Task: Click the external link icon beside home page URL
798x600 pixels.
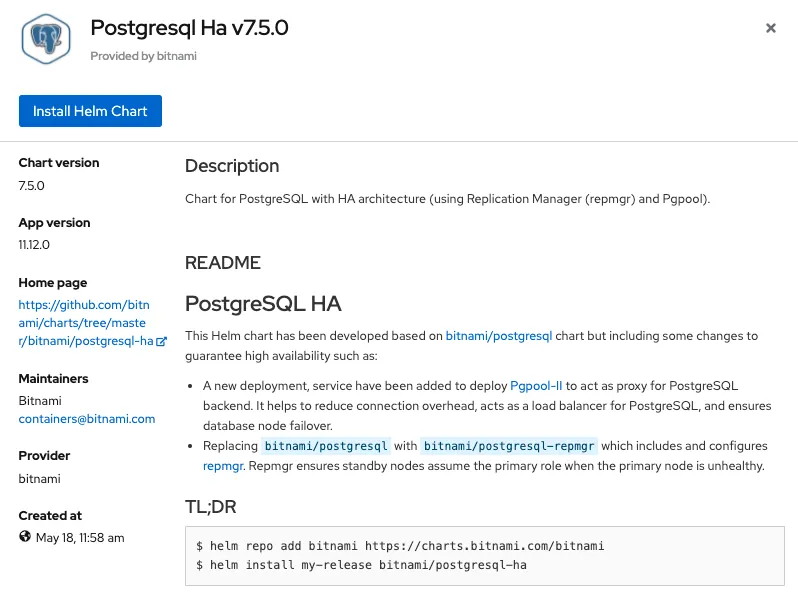Action: (162, 341)
